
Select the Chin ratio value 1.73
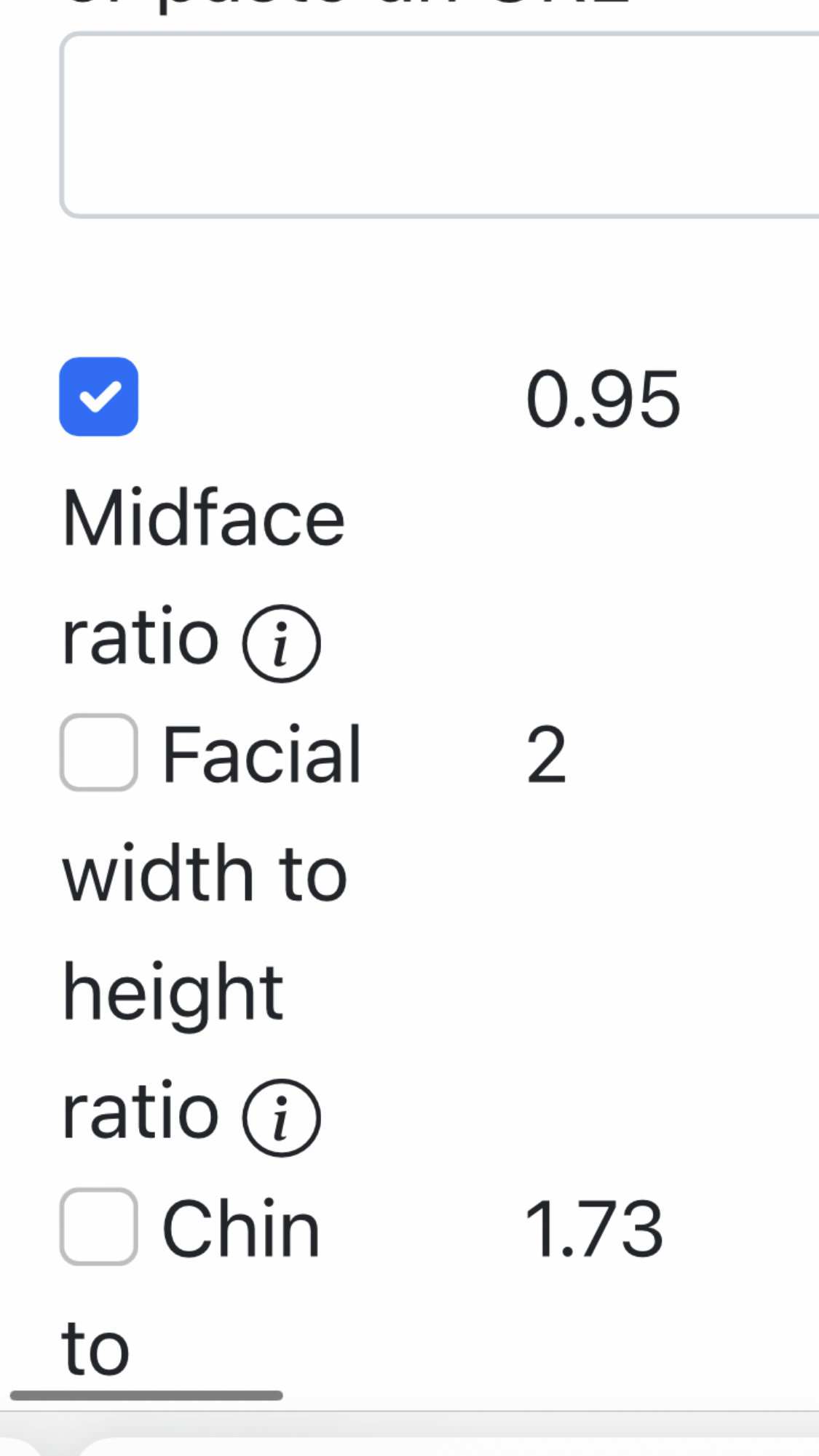593,1230
